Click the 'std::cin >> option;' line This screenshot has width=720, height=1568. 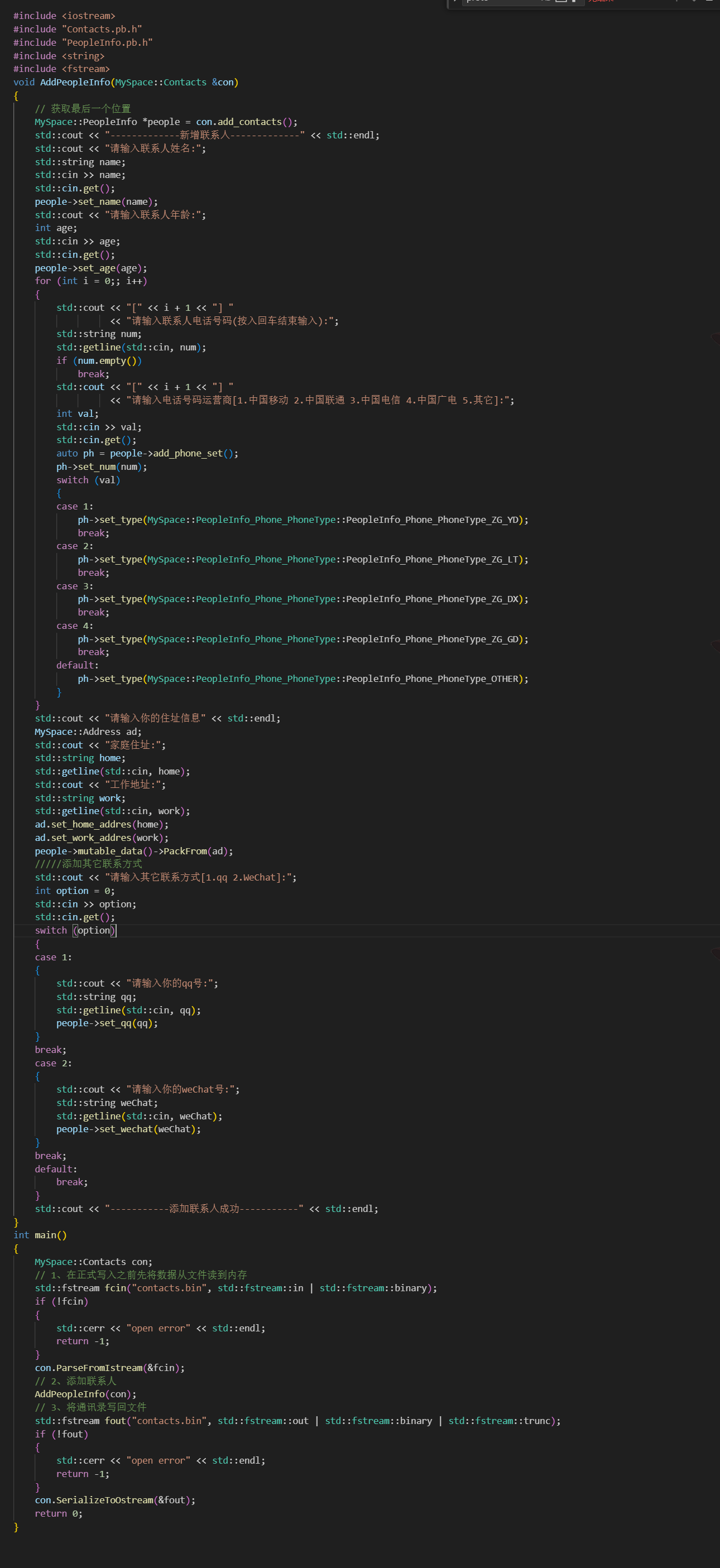click(86, 904)
